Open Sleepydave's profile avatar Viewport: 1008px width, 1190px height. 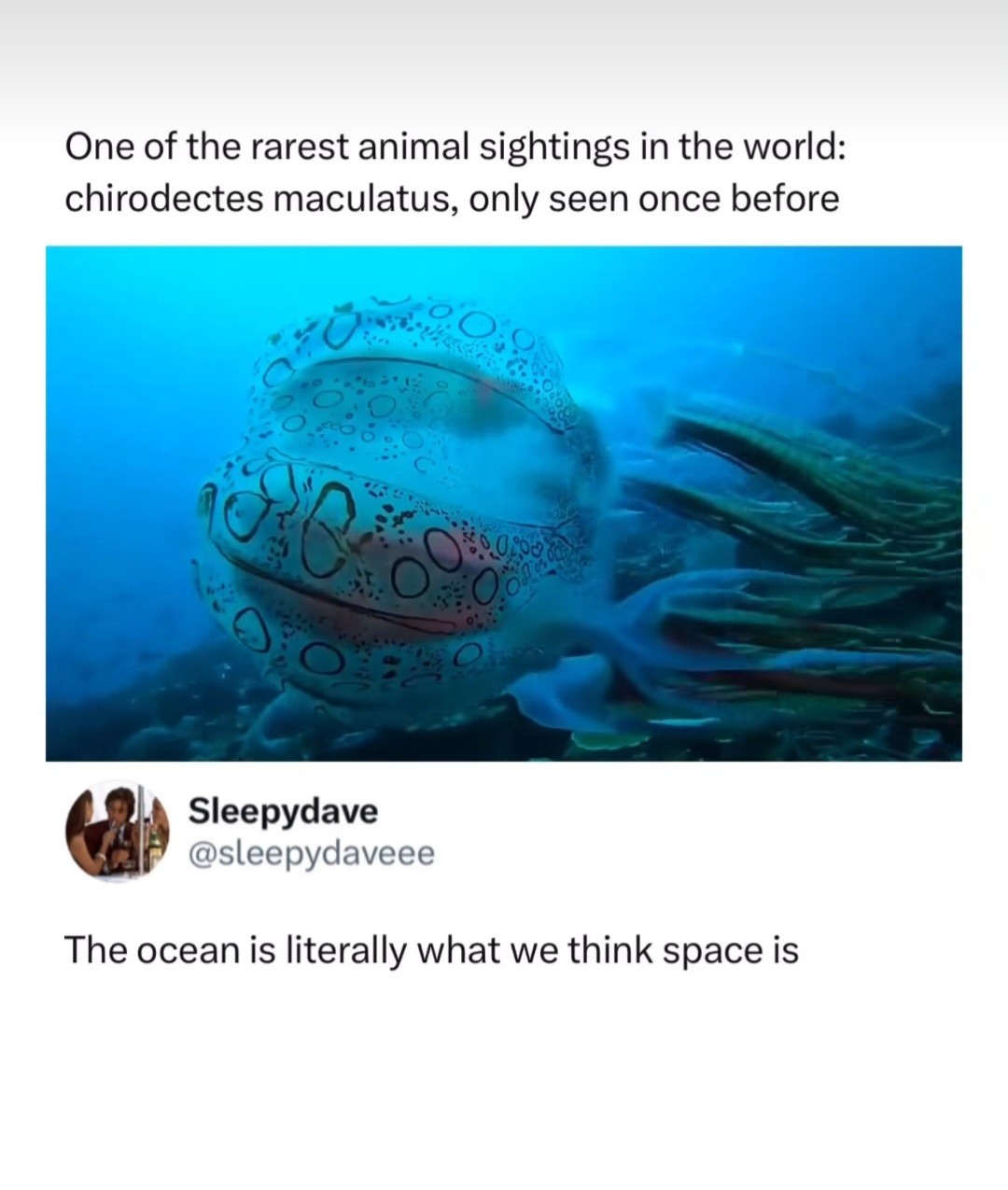click(x=118, y=832)
